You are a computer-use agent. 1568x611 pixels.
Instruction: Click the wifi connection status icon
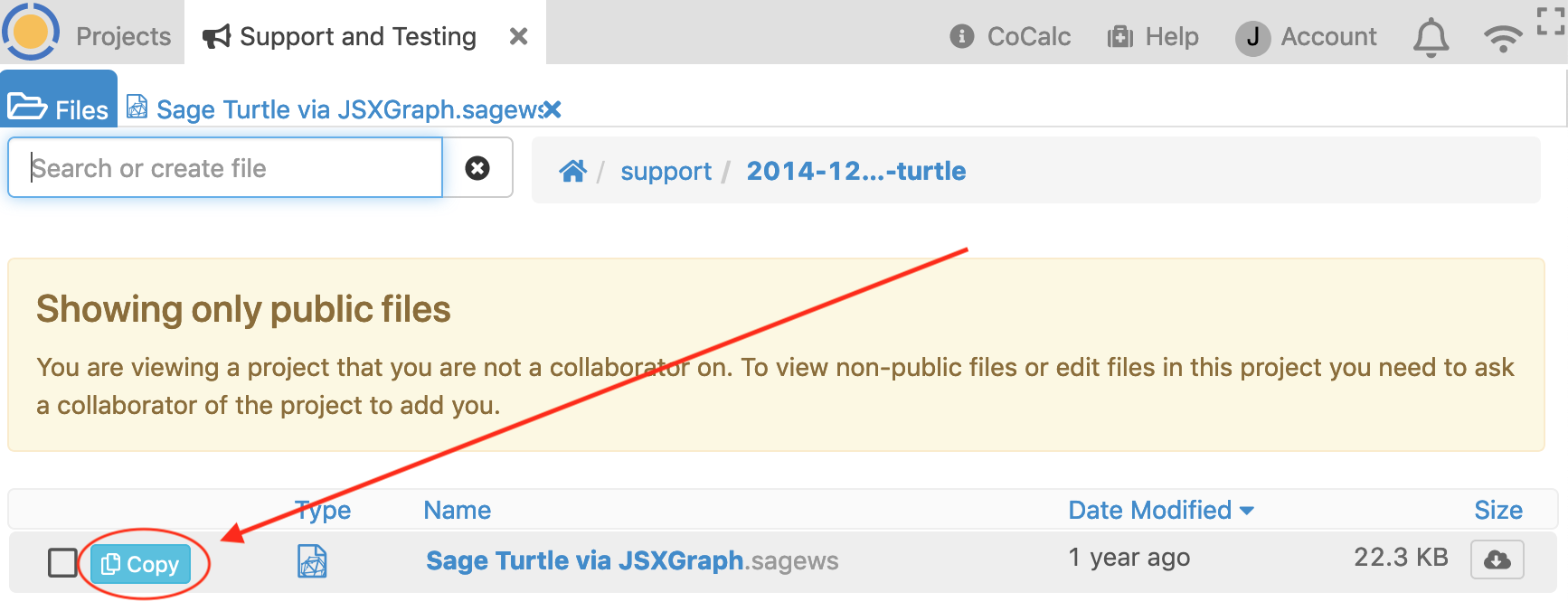[1502, 38]
